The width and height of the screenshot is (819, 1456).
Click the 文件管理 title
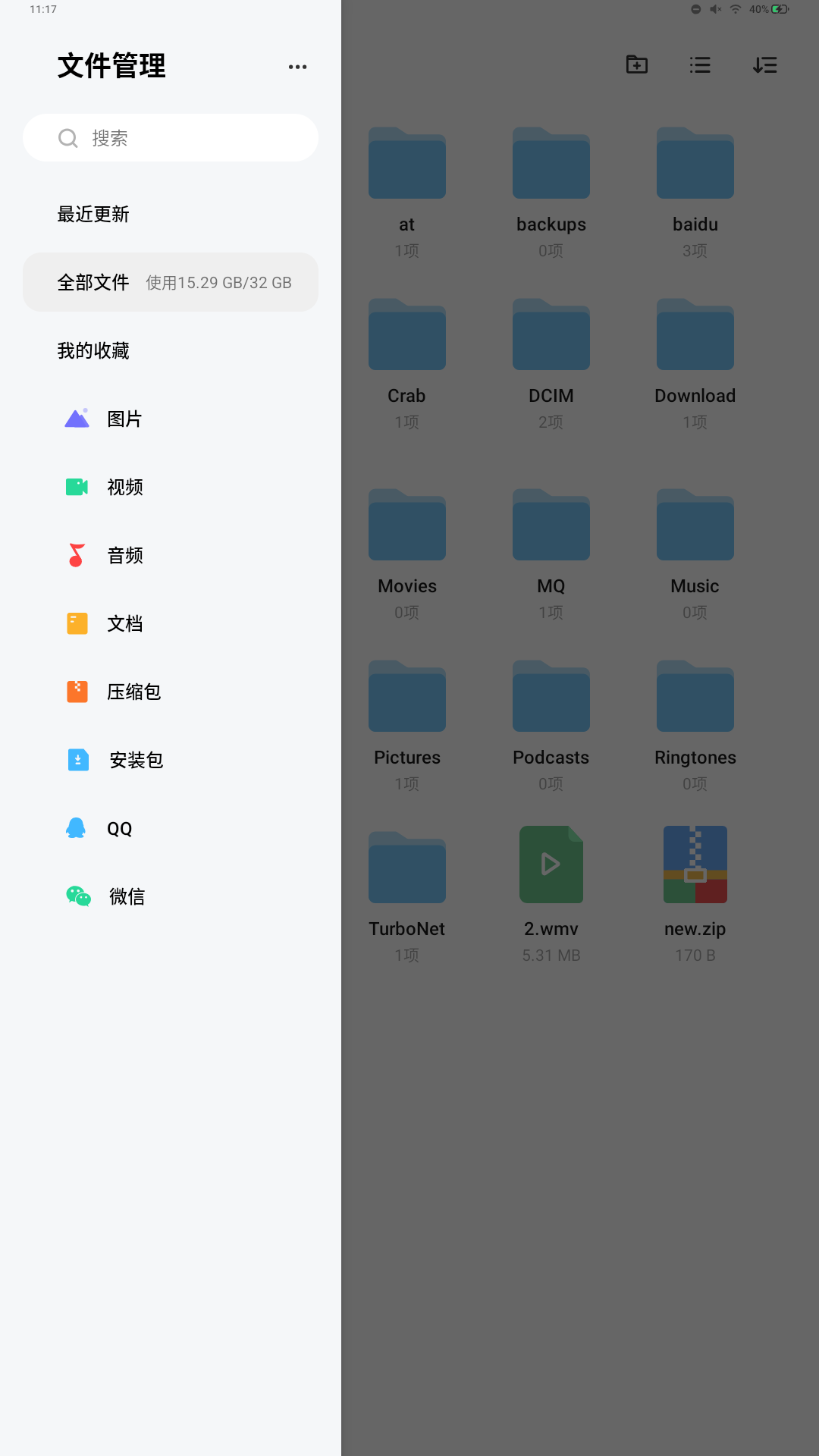pos(111,66)
